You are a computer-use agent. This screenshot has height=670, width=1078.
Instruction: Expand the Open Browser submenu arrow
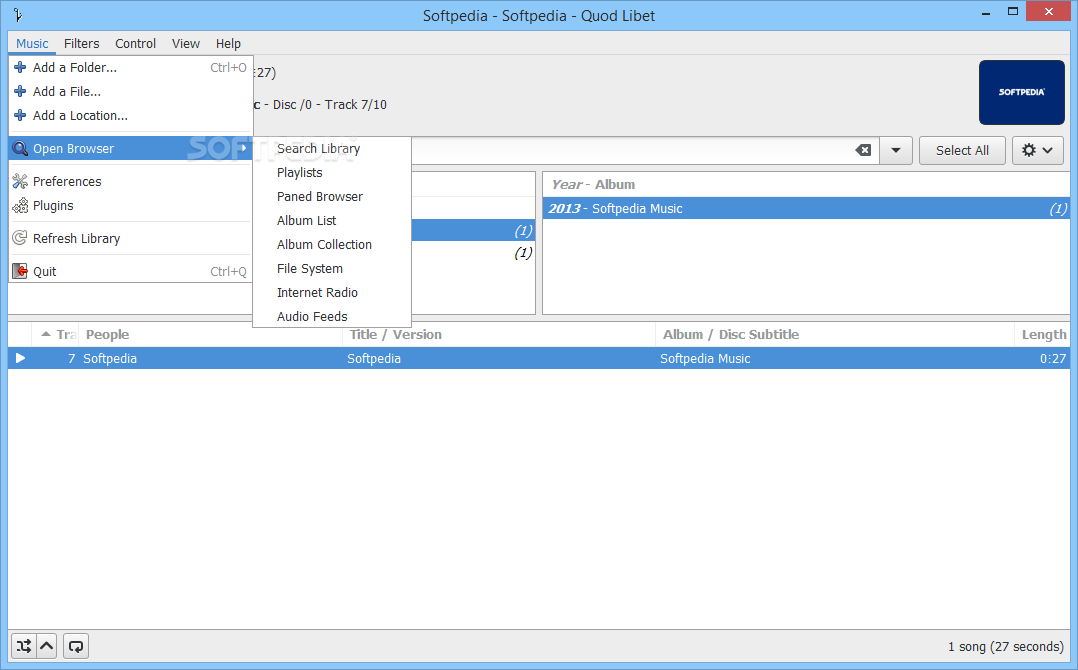click(x=243, y=148)
